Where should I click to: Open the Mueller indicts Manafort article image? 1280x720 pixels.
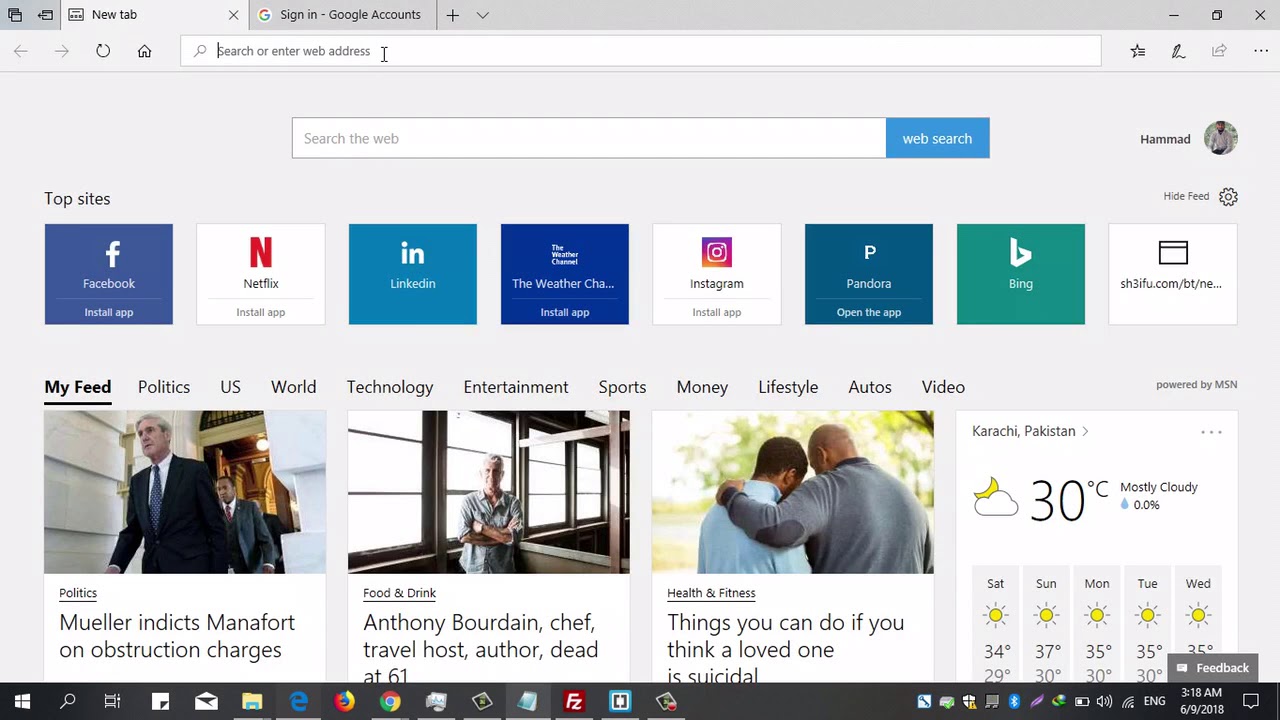point(185,492)
